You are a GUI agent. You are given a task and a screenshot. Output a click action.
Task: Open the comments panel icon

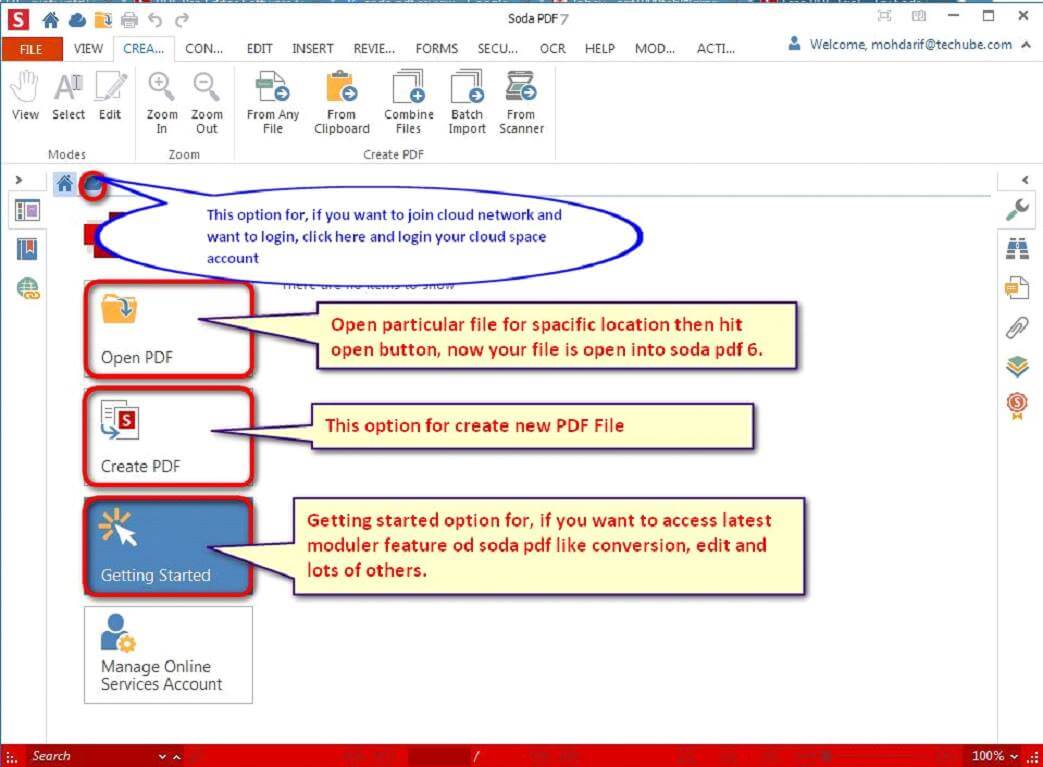coord(1017,288)
